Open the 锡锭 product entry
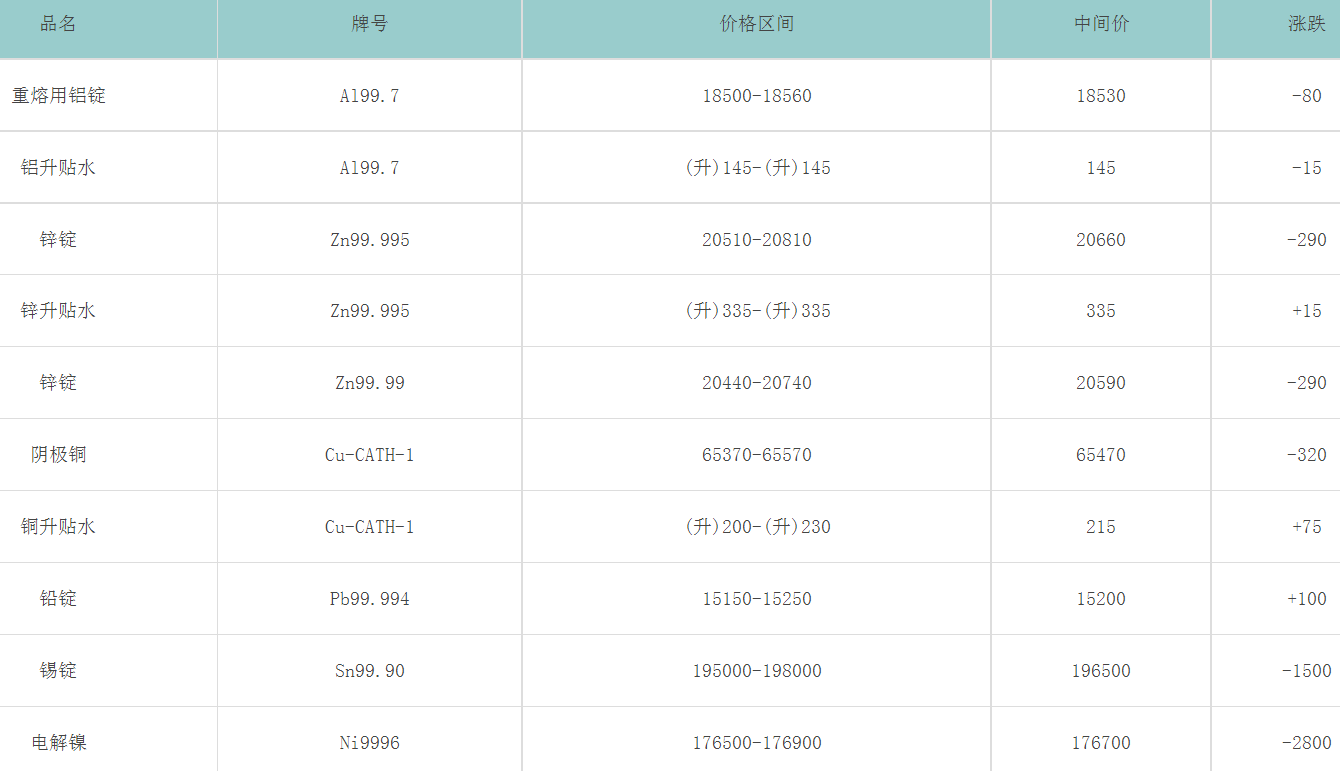1340x771 pixels. tap(58, 671)
